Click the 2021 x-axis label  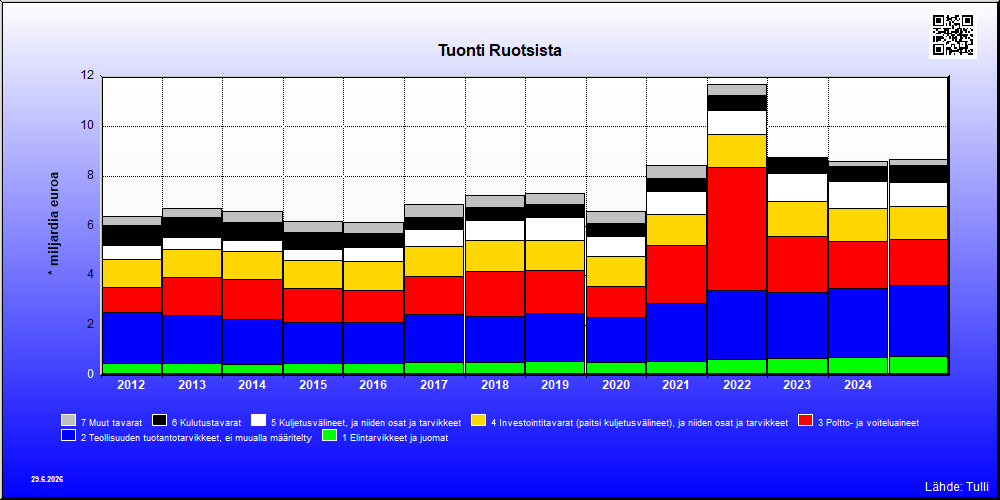click(676, 385)
